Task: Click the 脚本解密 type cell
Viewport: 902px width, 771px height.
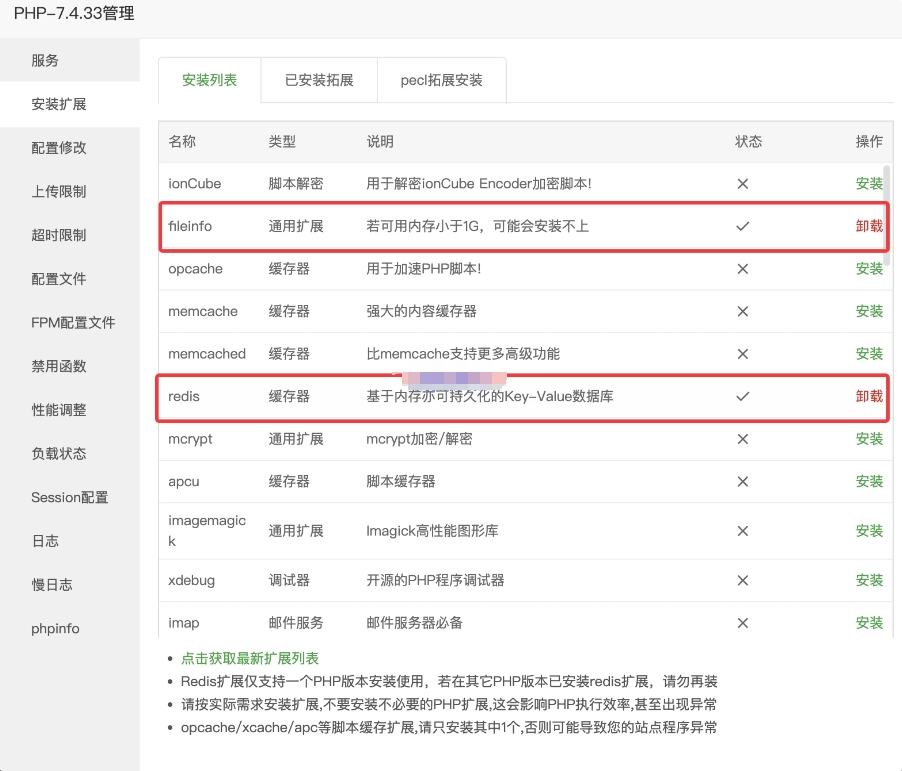Action: pyautogui.click(x=296, y=184)
